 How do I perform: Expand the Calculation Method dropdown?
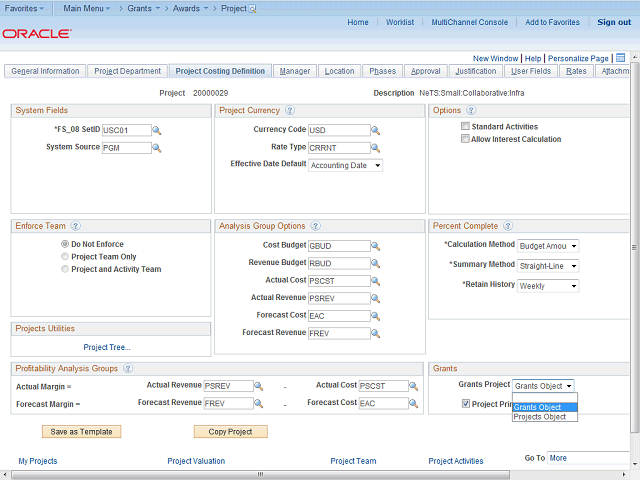click(x=547, y=245)
